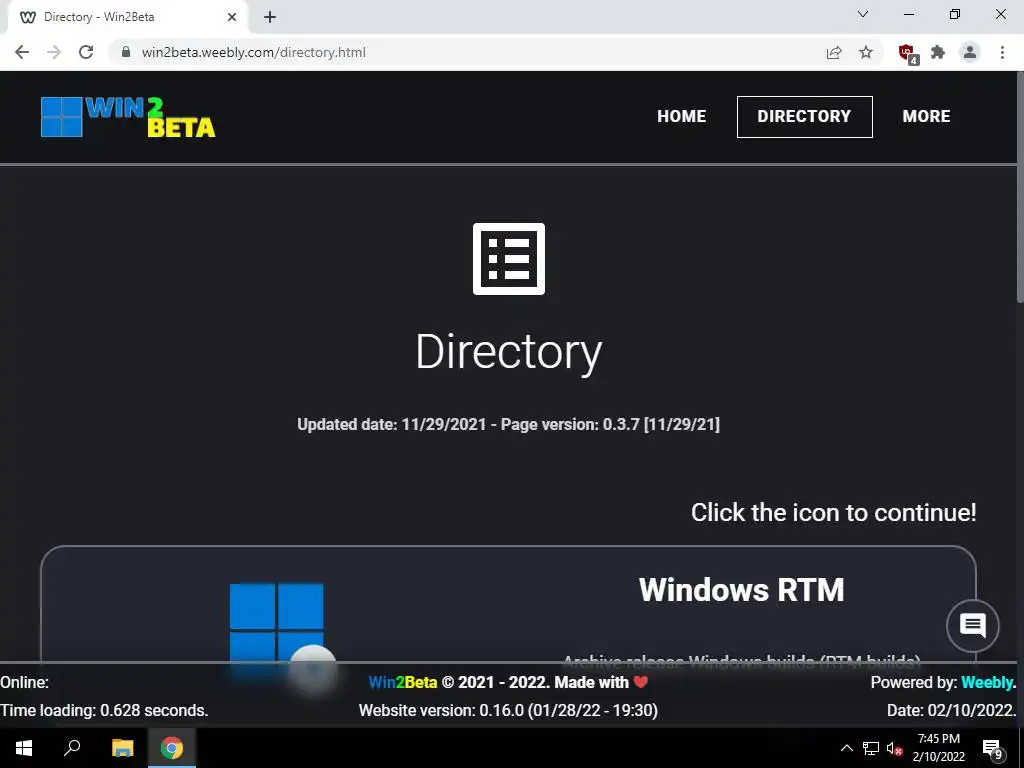Open uBlock Origin extension icon
1024x768 pixels.
pos(908,54)
